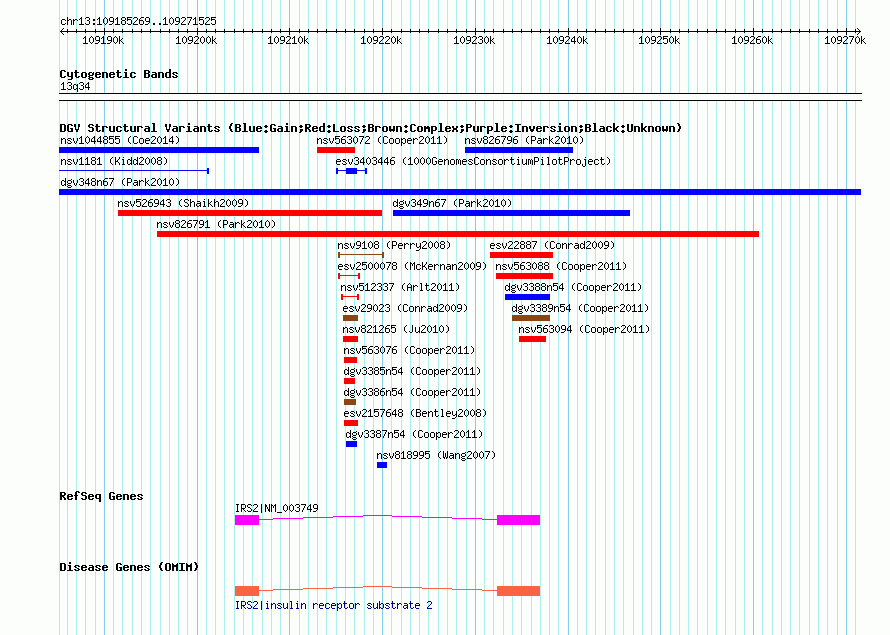
Task: Click the esv2500078 (McKernan2009) label
Action: [412, 266]
